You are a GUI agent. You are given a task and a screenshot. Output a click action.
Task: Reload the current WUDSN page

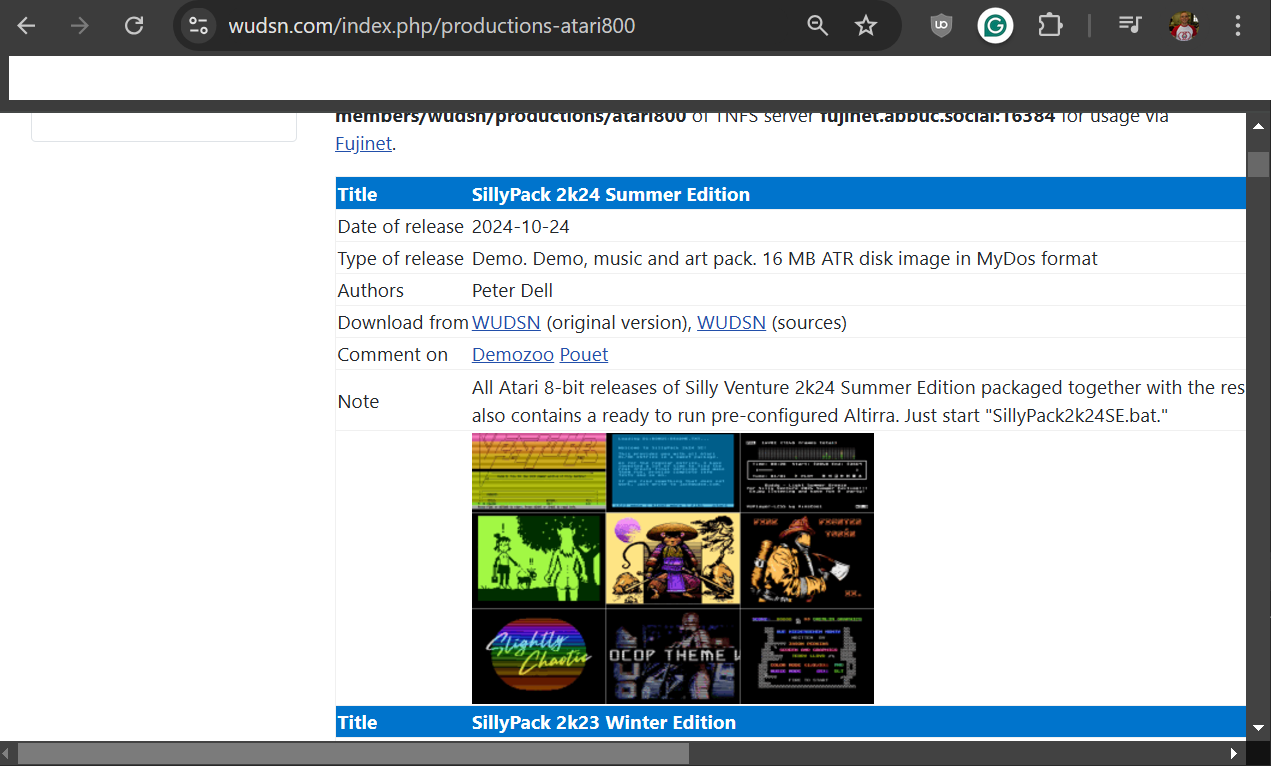(x=133, y=26)
